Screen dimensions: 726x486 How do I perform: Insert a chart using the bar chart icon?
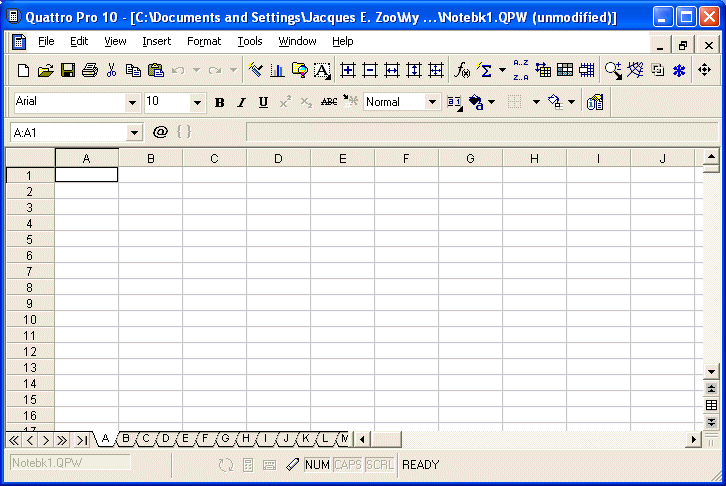point(277,70)
